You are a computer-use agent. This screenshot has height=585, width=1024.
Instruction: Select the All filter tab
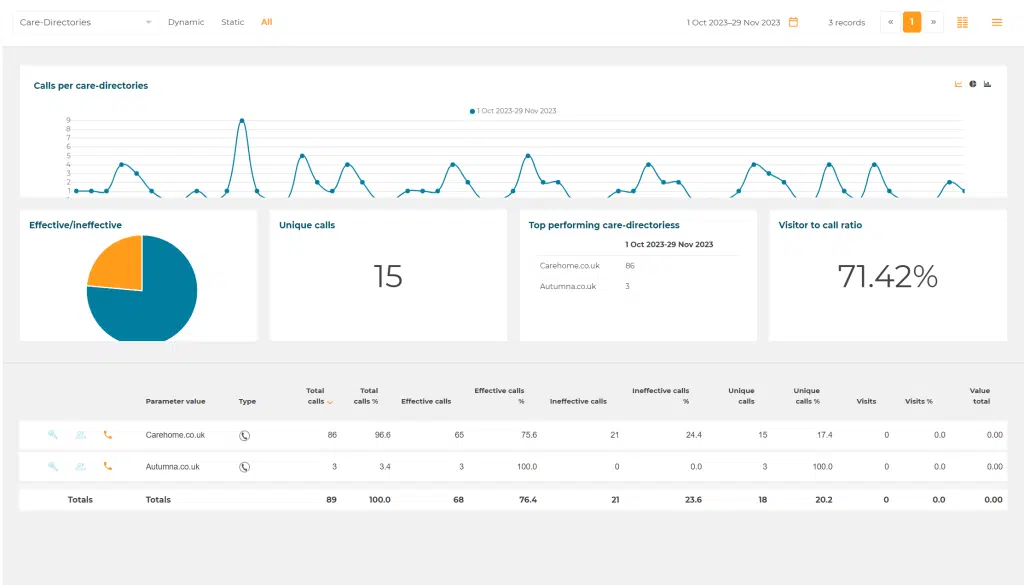(266, 22)
